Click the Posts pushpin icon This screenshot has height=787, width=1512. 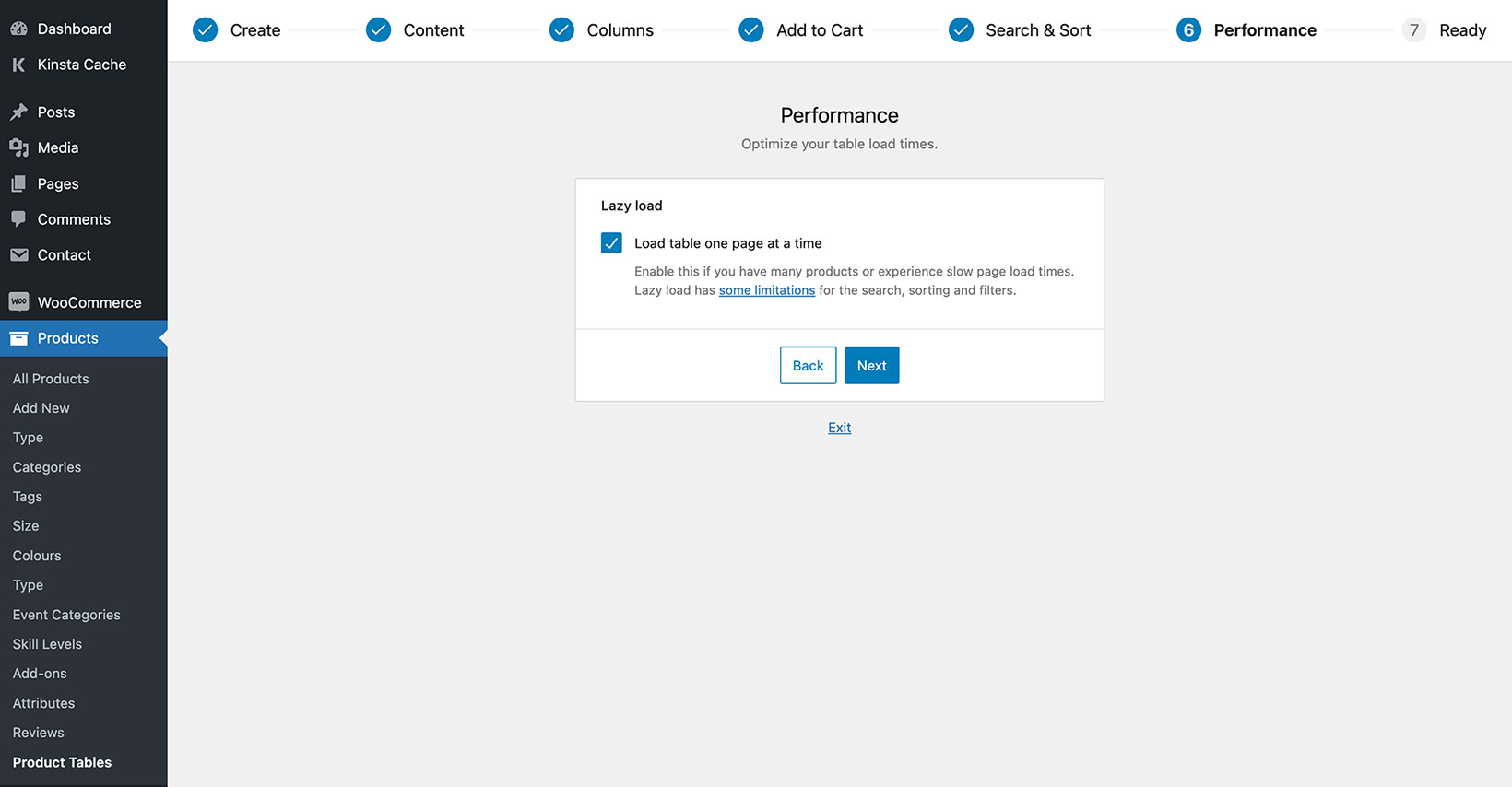click(x=18, y=112)
